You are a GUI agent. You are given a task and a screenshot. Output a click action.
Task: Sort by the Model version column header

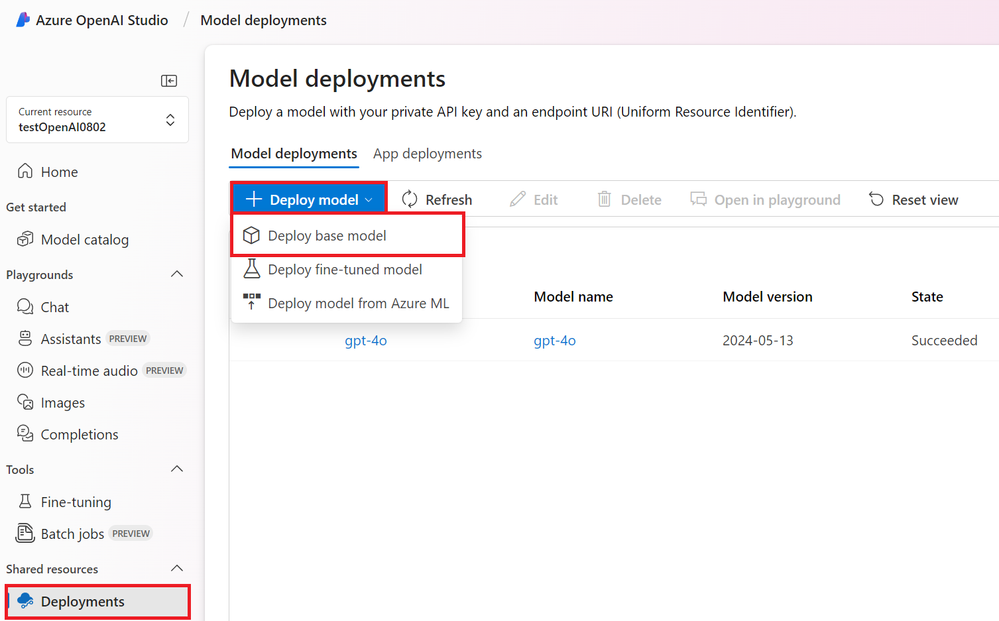point(767,296)
